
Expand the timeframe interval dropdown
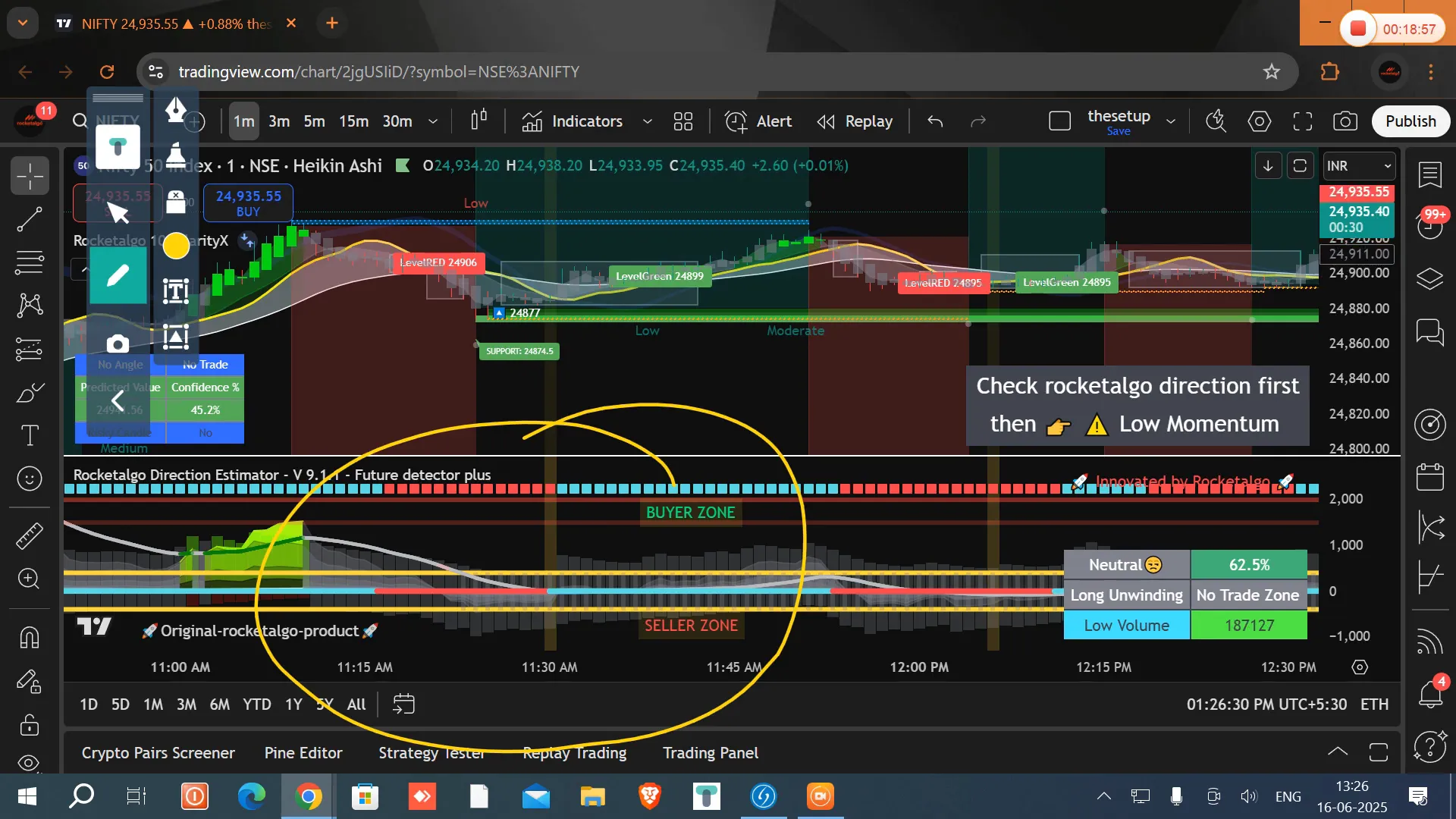(433, 121)
